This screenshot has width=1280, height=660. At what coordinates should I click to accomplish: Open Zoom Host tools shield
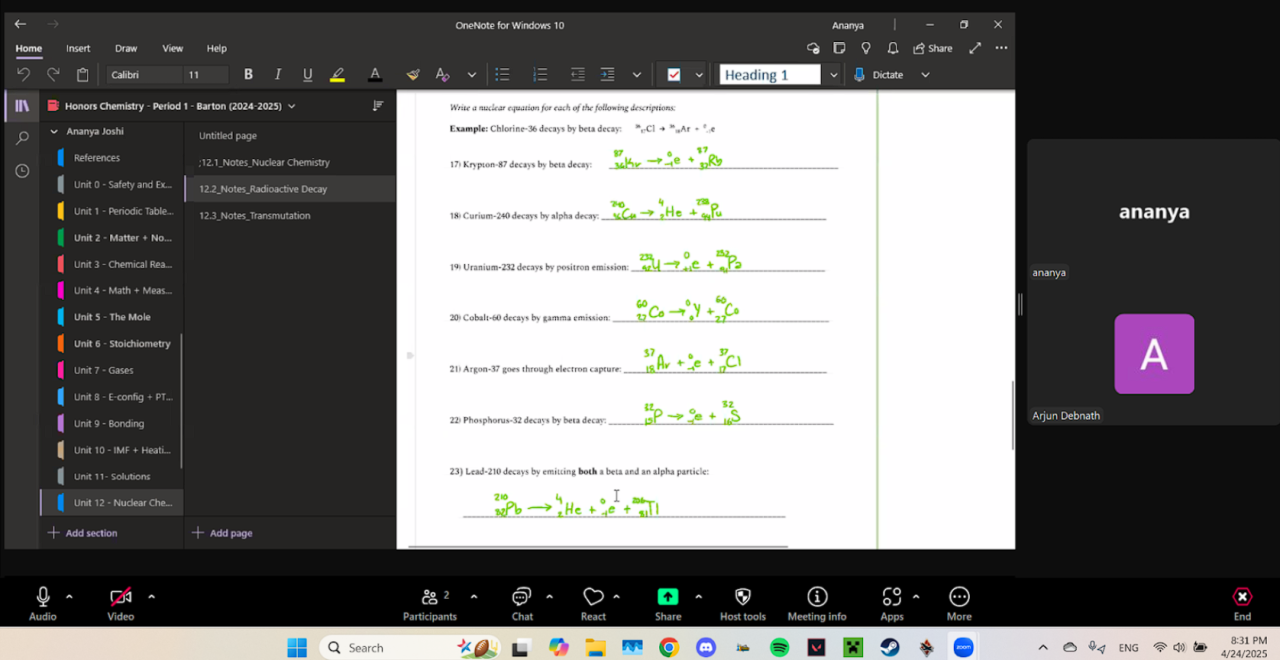pos(743,604)
